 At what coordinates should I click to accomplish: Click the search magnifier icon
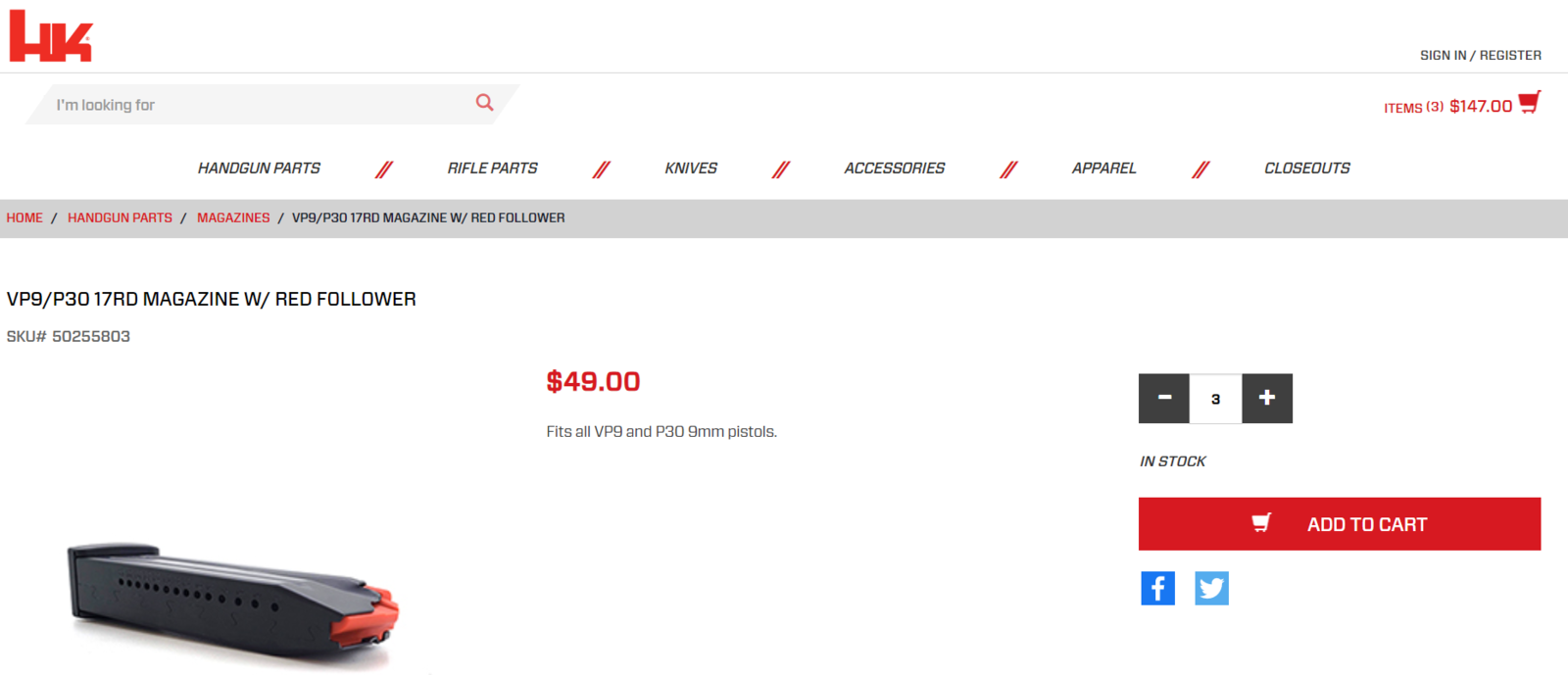(x=484, y=103)
